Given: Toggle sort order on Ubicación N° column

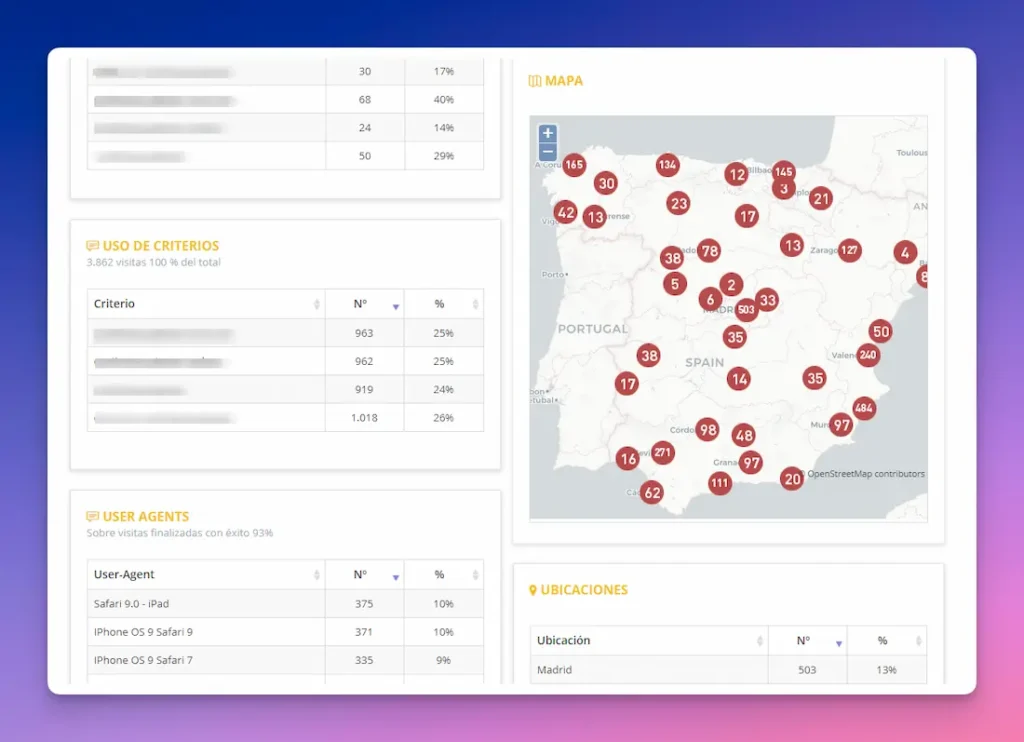Looking at the screenshot, I should (x=838, y=640).
